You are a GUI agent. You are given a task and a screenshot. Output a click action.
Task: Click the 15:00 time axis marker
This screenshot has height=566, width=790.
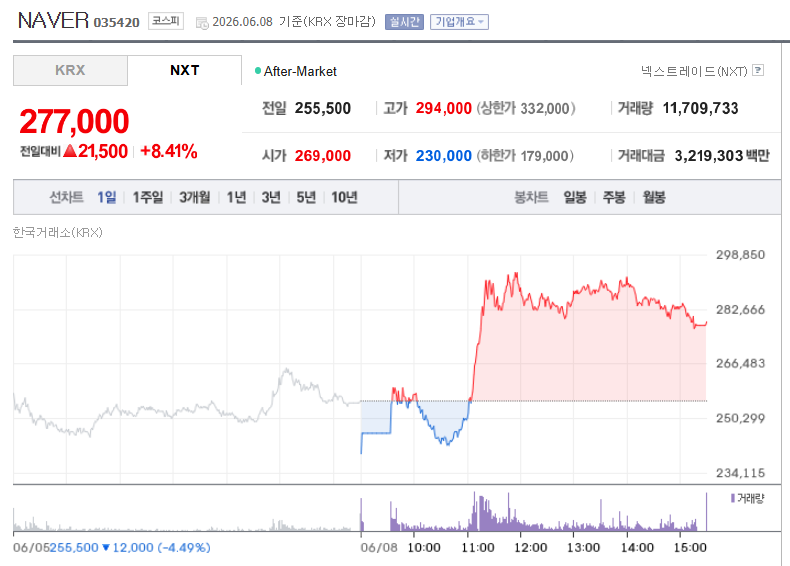pyautogui.click(x=690, y=547)
